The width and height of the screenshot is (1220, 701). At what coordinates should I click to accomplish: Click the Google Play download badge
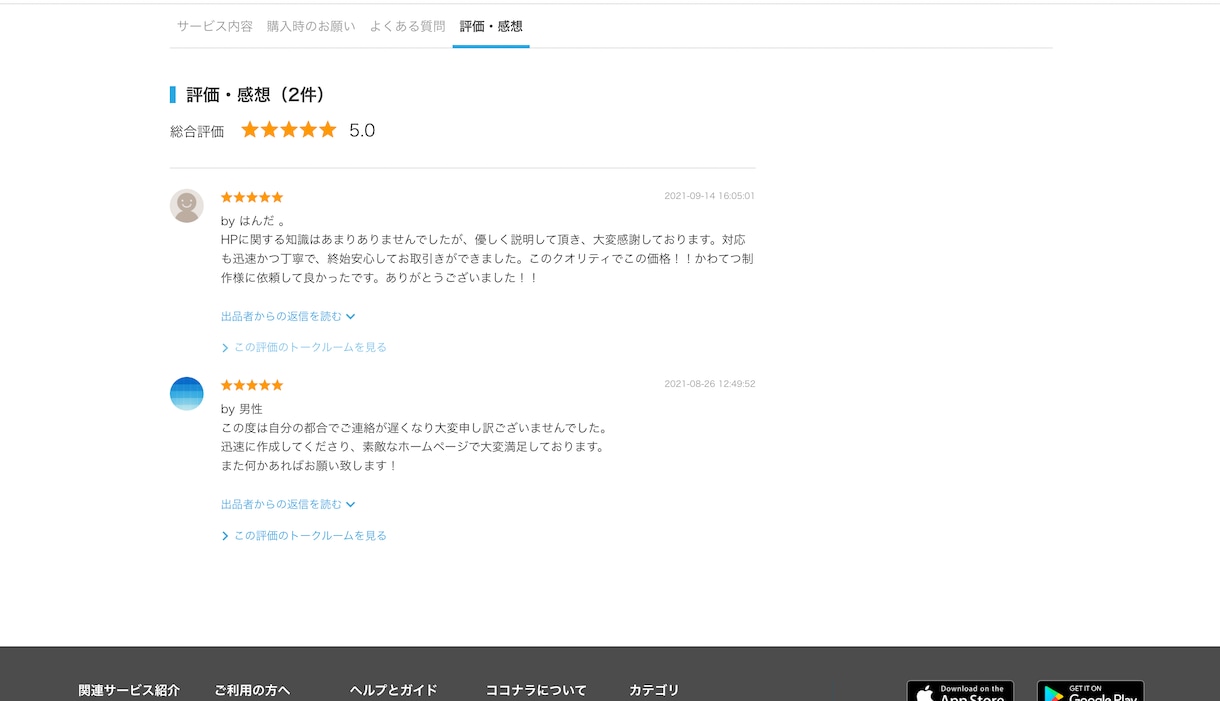pos(1090,691)
